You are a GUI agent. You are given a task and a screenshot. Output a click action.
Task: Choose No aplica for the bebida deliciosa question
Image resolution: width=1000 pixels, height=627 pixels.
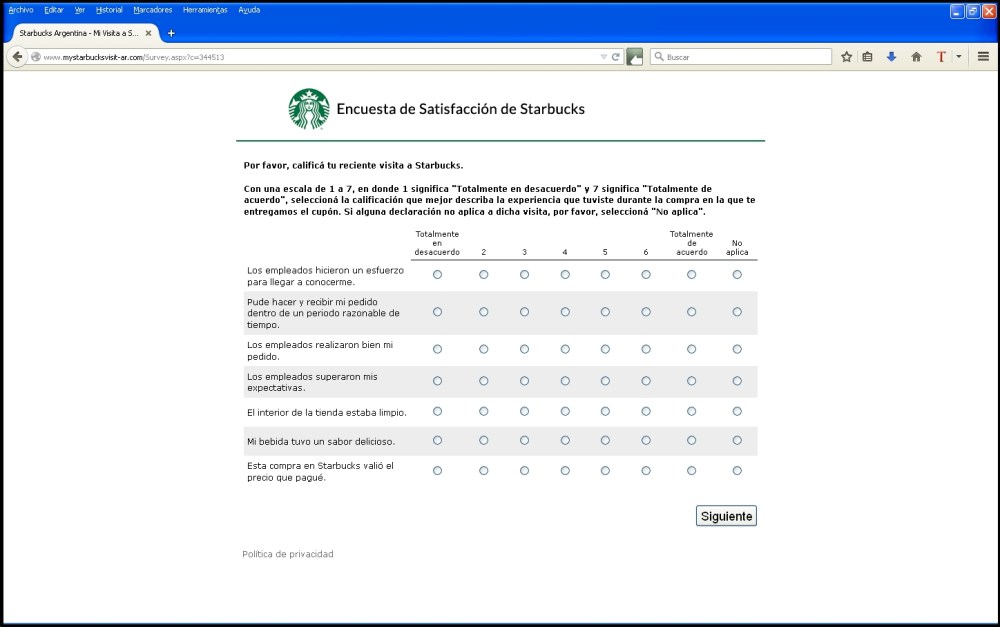point(737,441)
